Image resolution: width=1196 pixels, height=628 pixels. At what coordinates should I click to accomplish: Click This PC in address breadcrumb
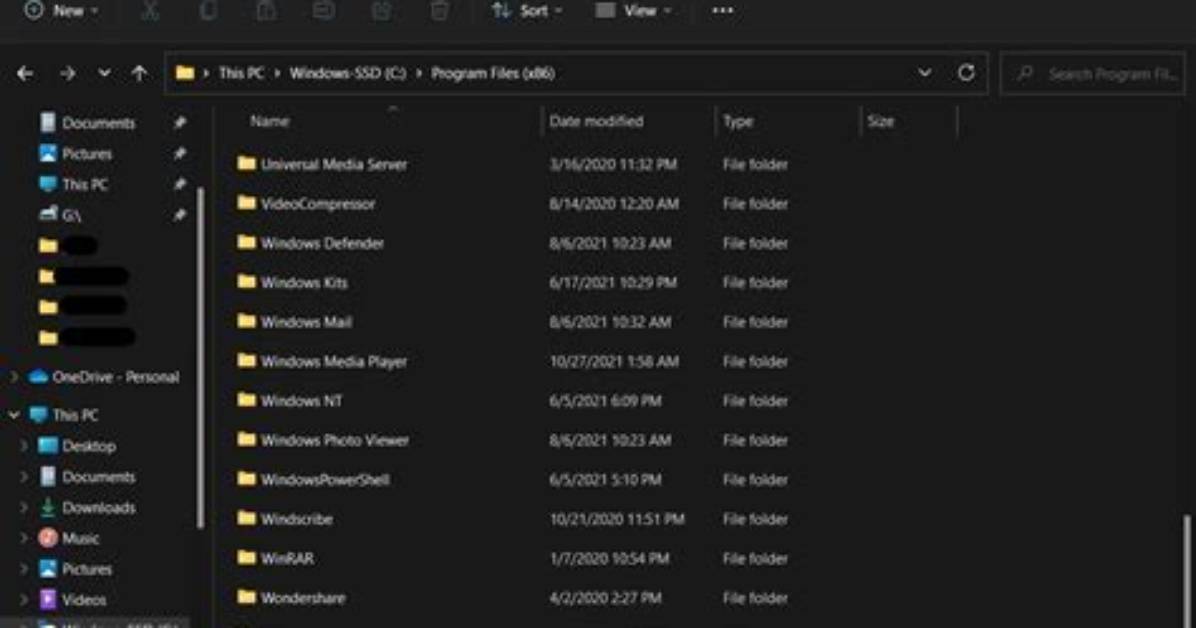point(241,73)
